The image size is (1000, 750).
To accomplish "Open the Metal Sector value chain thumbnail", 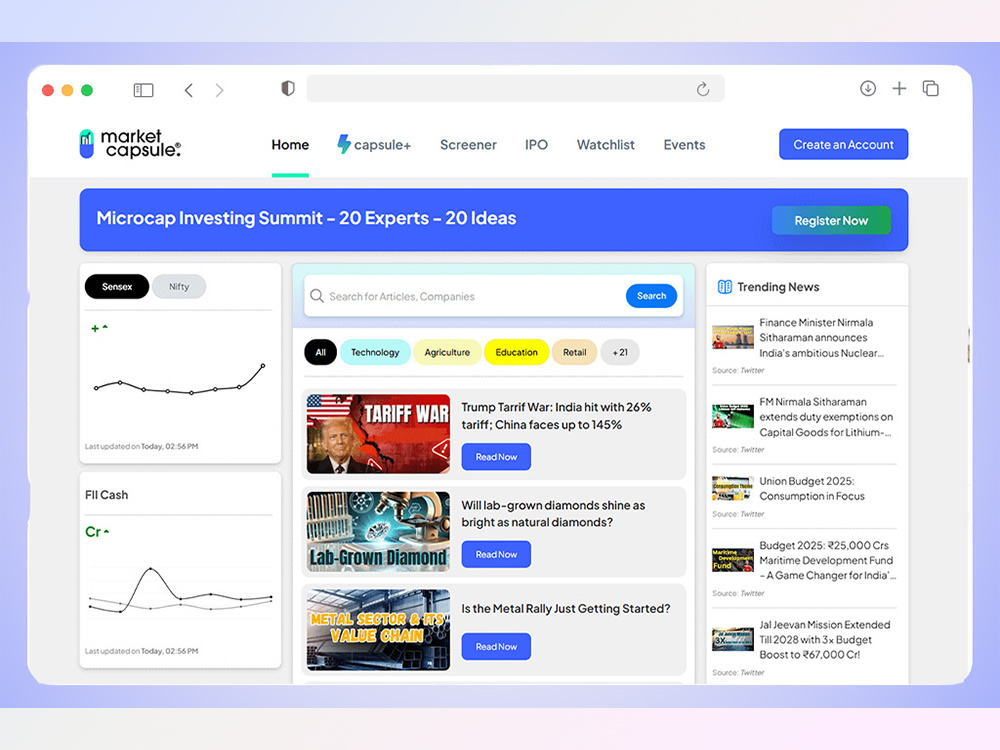I will tap(378, 629).
